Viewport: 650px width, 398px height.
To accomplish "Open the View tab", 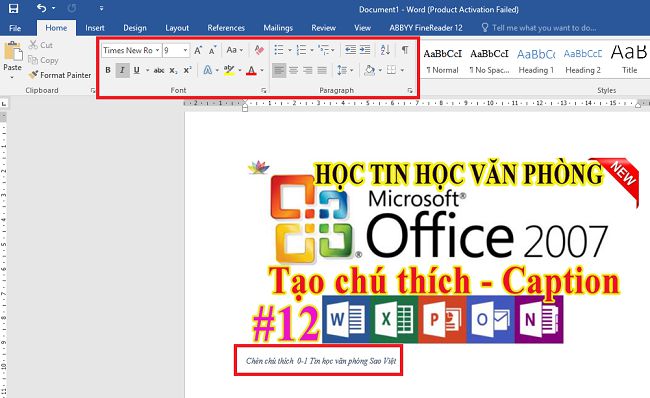I will pyautogui.click(x=362, y=28).
